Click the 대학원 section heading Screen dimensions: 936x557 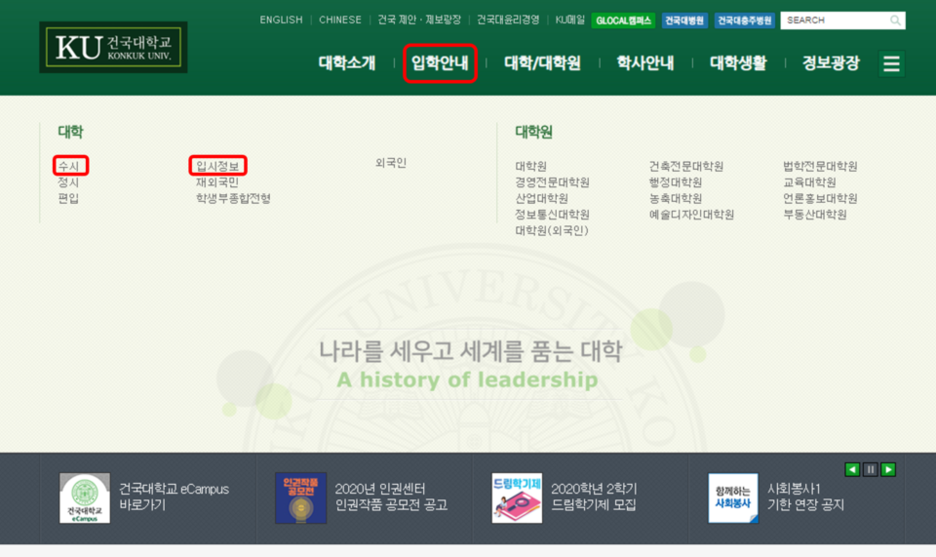click(534, 132)
